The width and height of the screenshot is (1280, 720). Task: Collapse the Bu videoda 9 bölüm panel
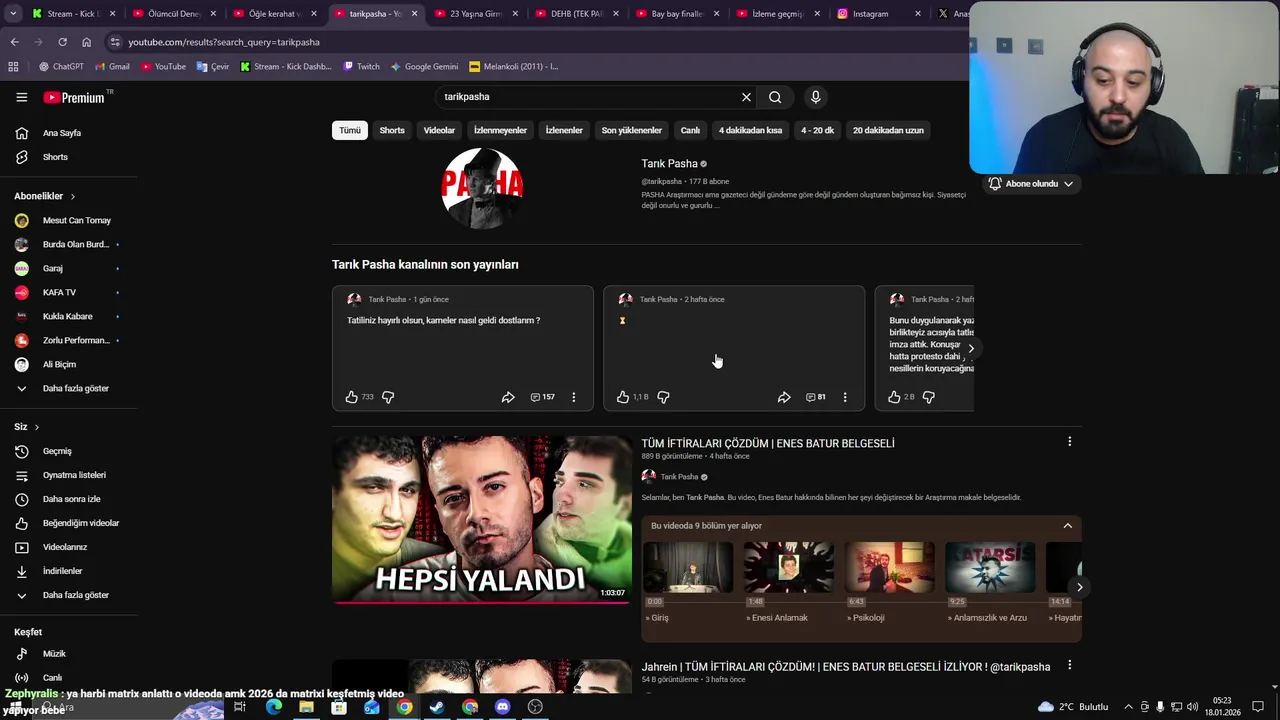click(x=1067, y=526)
